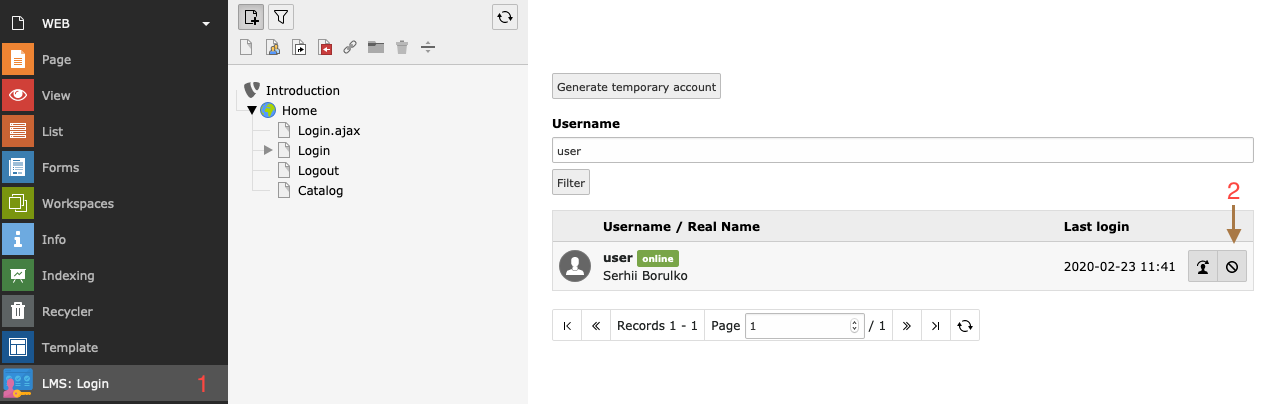Open the List module
This screenshot has height=404, width=1264.
click(114, 132)
